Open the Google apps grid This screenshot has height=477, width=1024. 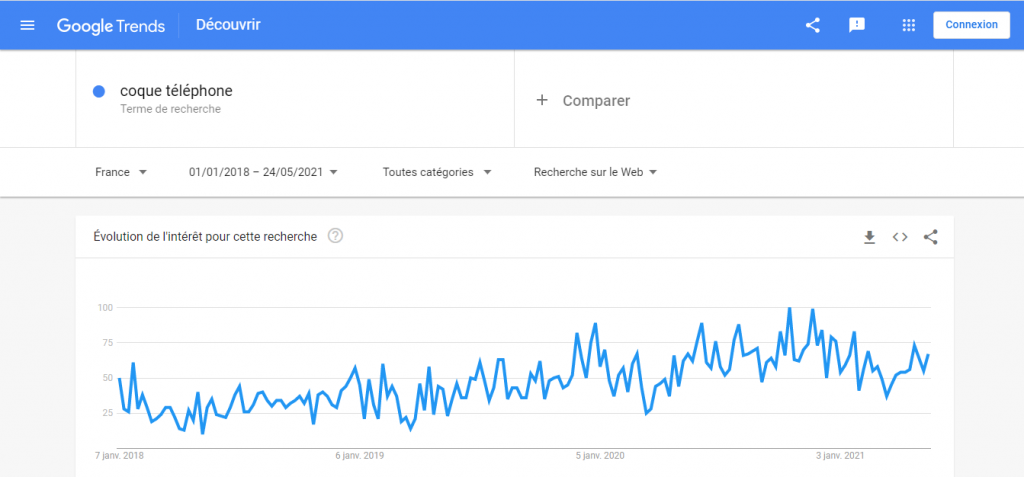(908, 25)
